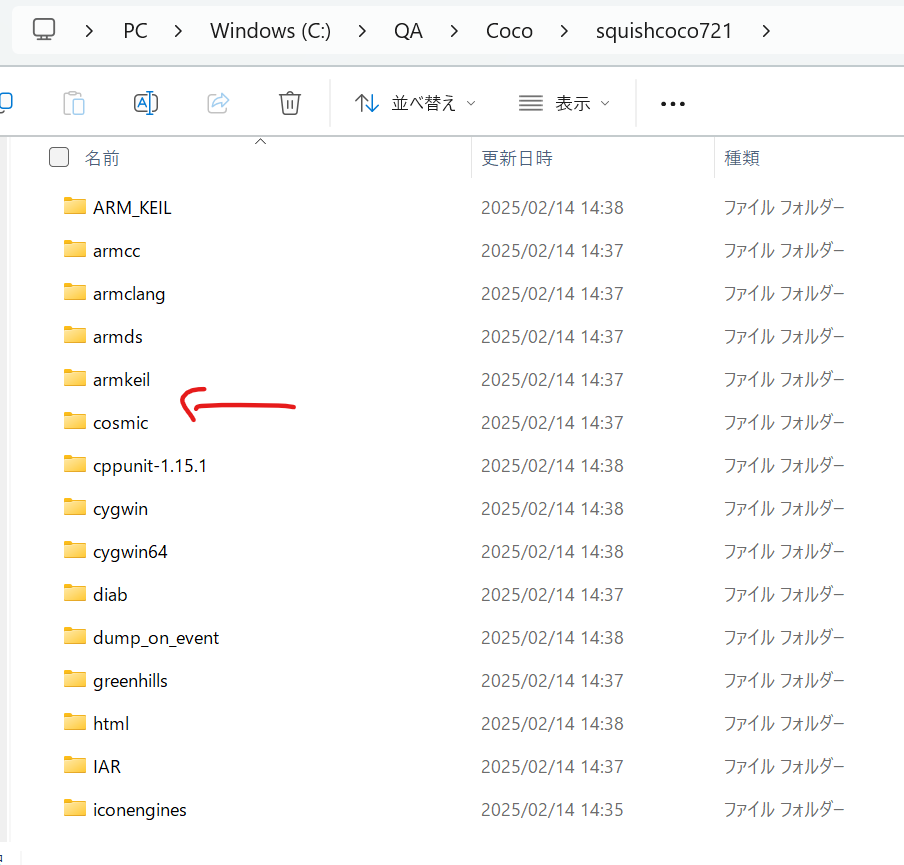
Task: Click the ARM_KEIL row's ファイル フォルダー type
Action: [x=784, y=208]
